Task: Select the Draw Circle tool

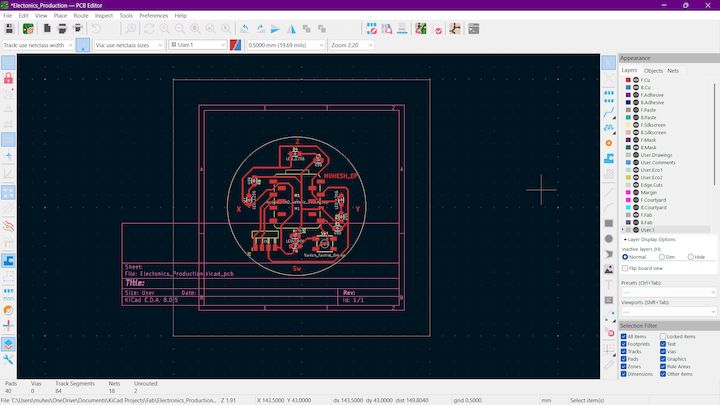Action: pos(609,239)
